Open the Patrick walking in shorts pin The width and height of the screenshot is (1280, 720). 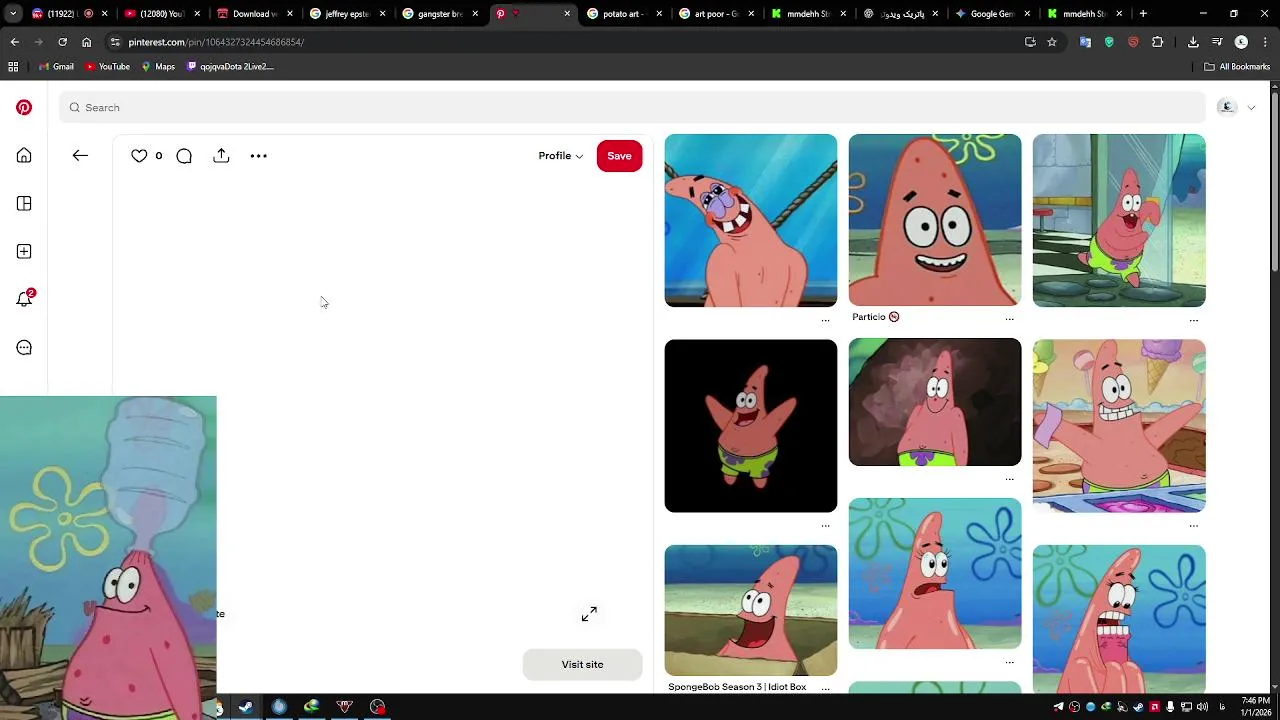point(1118,220)
